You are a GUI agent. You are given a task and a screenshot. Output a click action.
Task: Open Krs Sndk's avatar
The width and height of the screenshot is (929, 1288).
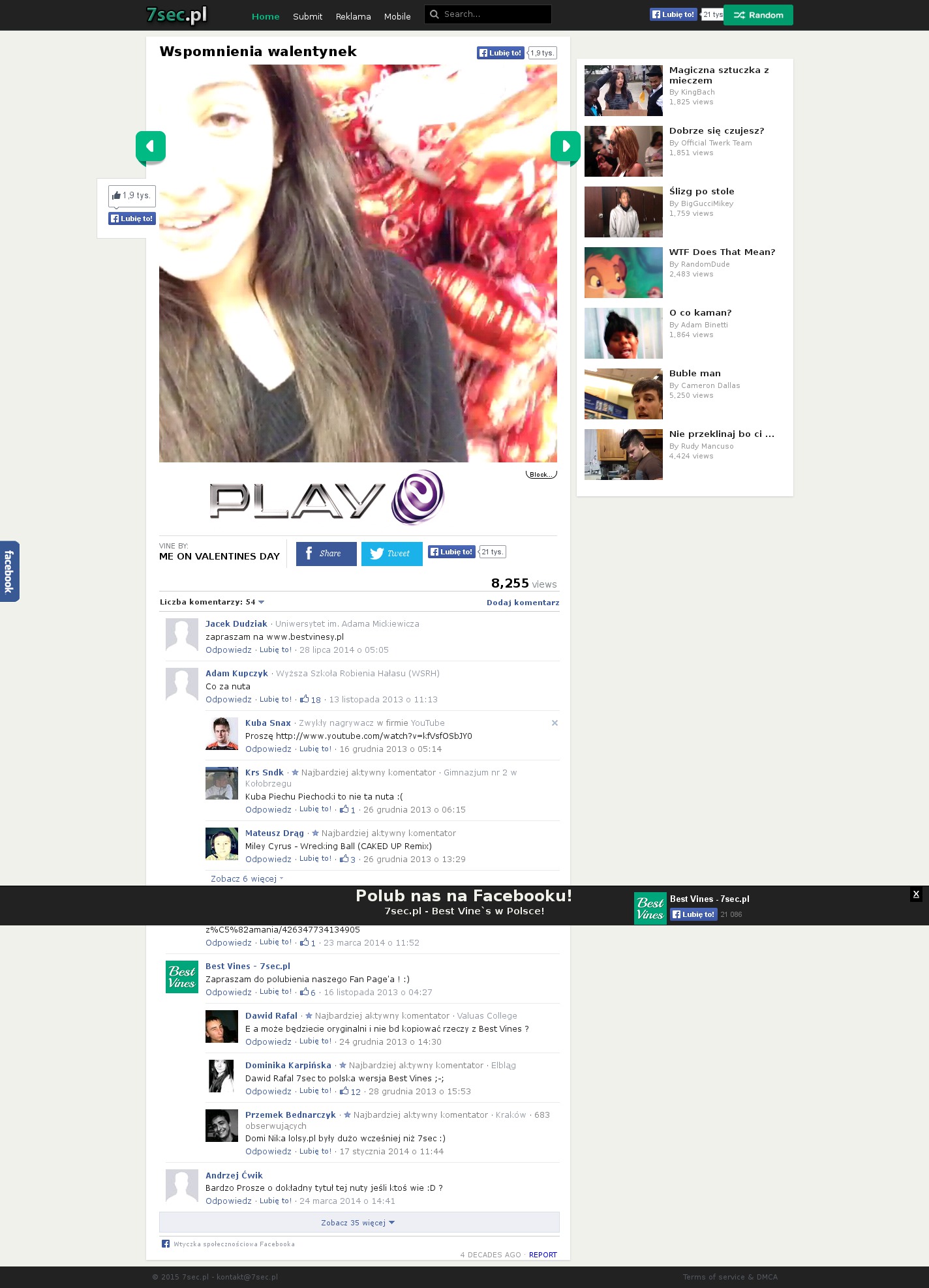point(222,783)
